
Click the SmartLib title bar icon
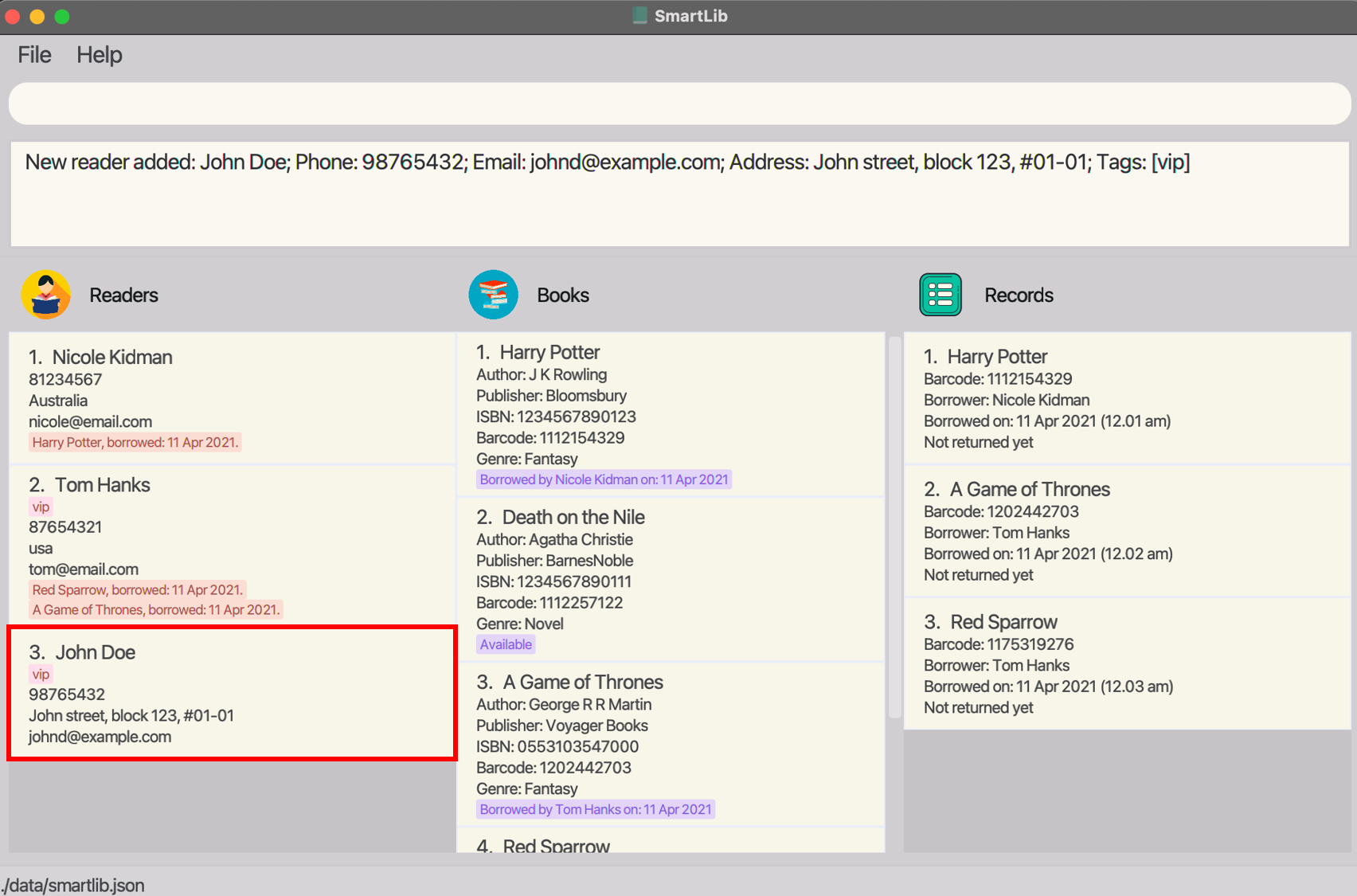click(x=639, y=16)
